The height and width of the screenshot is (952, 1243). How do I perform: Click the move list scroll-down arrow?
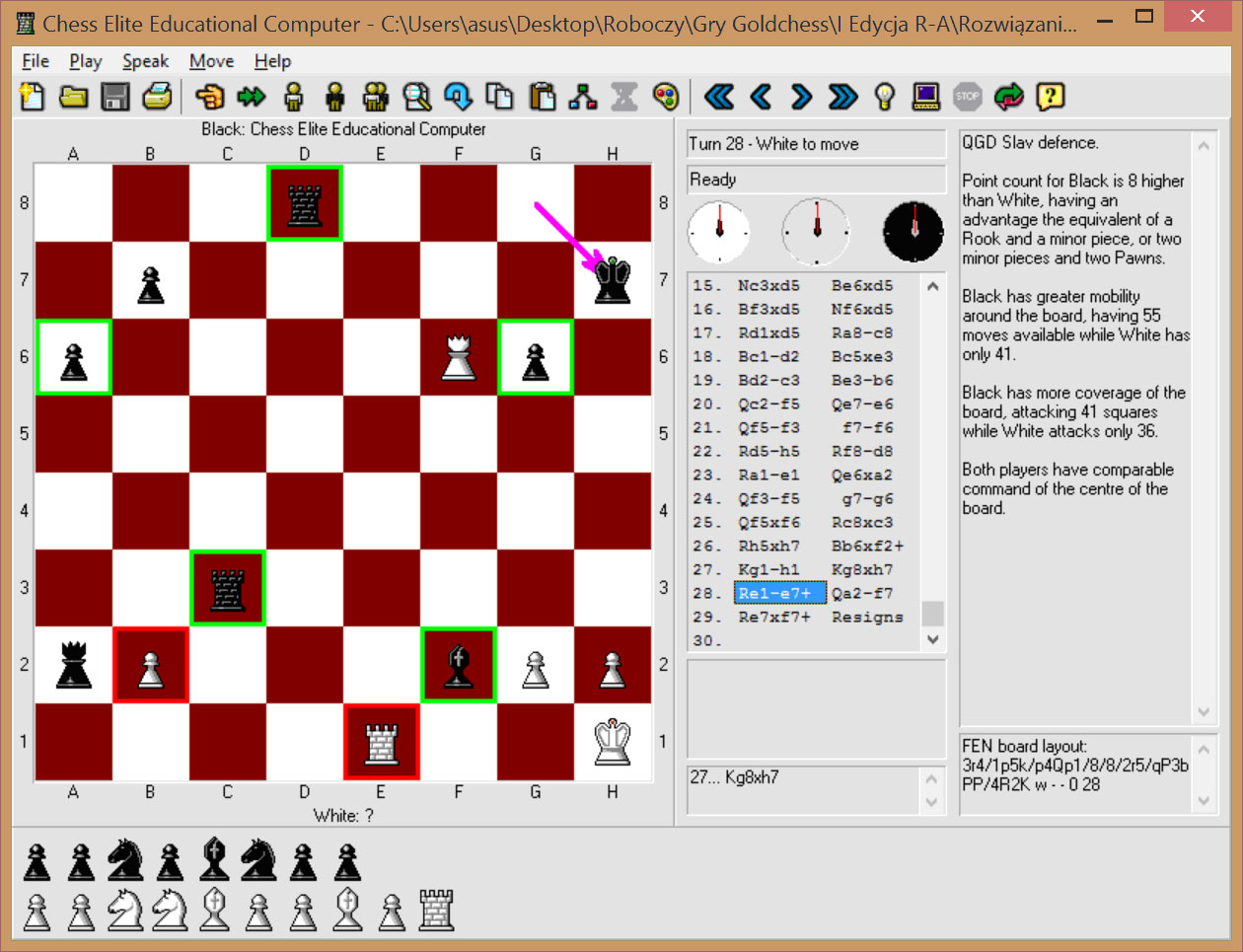tap(932, 638)
